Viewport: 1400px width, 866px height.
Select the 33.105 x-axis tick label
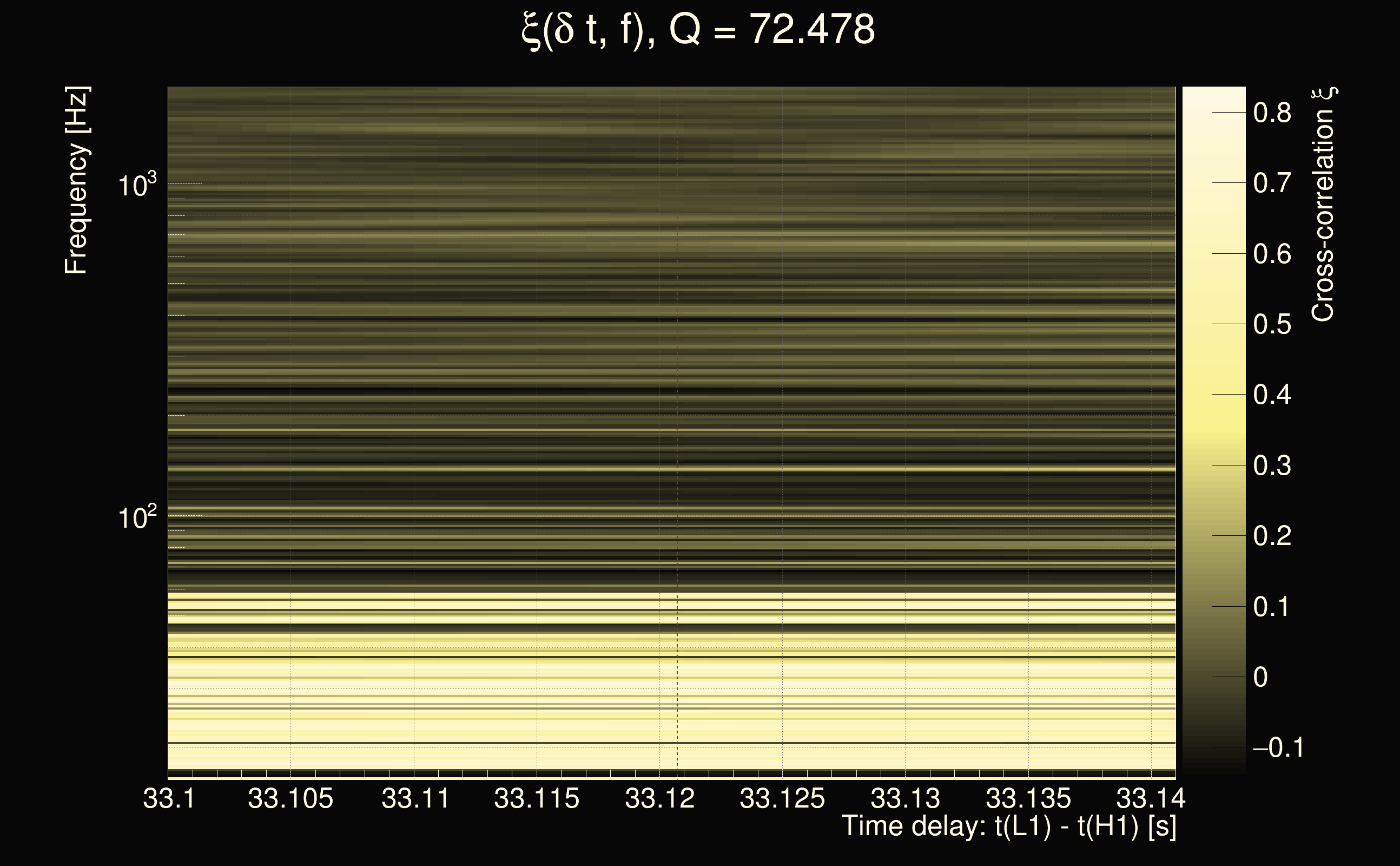pos(290,798)
